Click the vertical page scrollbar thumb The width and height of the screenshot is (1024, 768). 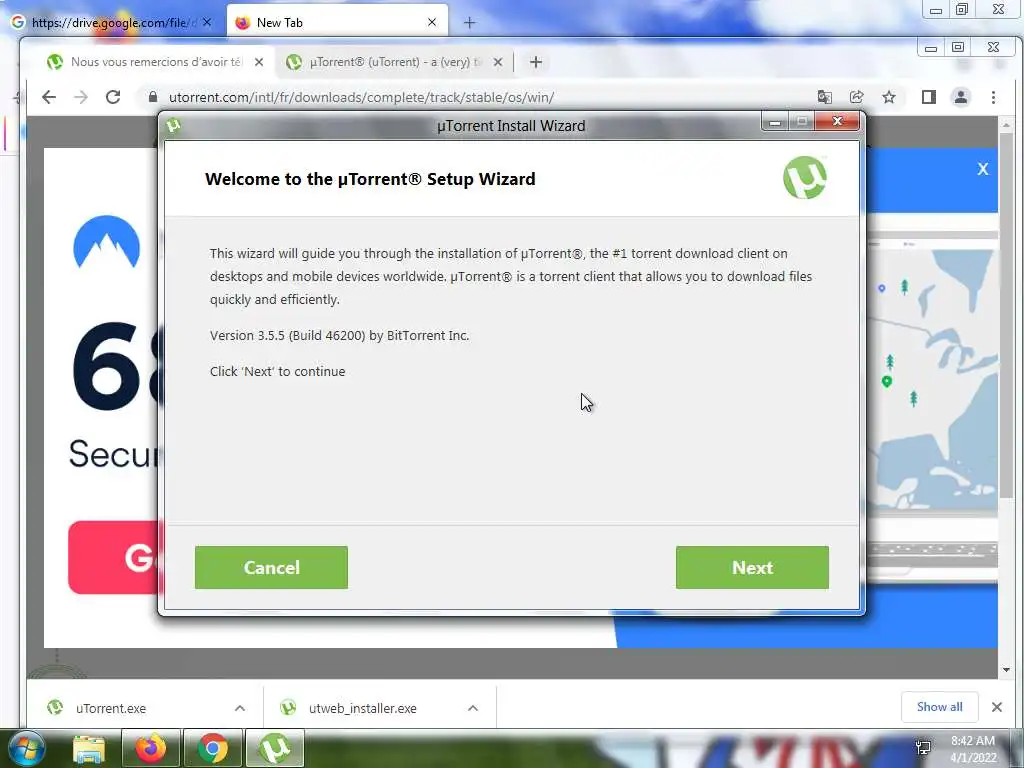[x=1006, y=315]
